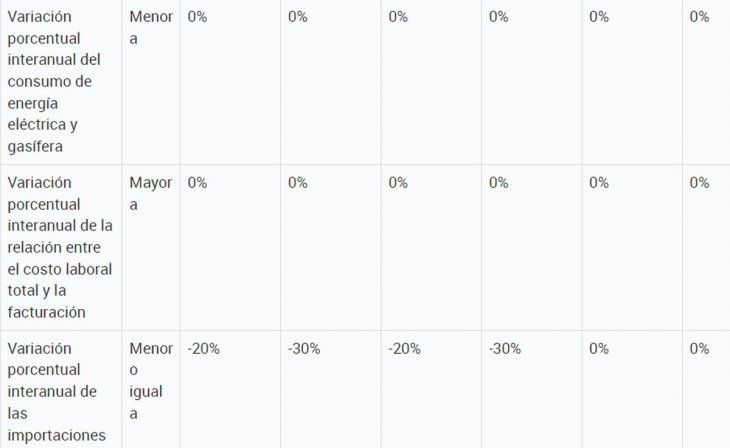The height and width of the screenshot is (448, 730).
Task: Click the second -30% value in imports row
Action: [505, 348]
